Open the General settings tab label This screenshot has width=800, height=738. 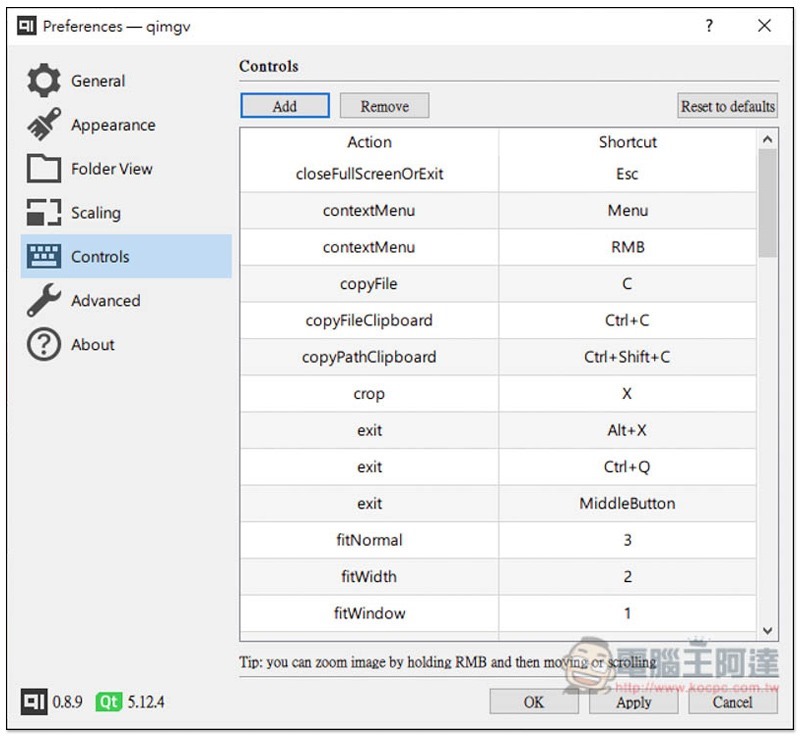click(x=98, y=81)
